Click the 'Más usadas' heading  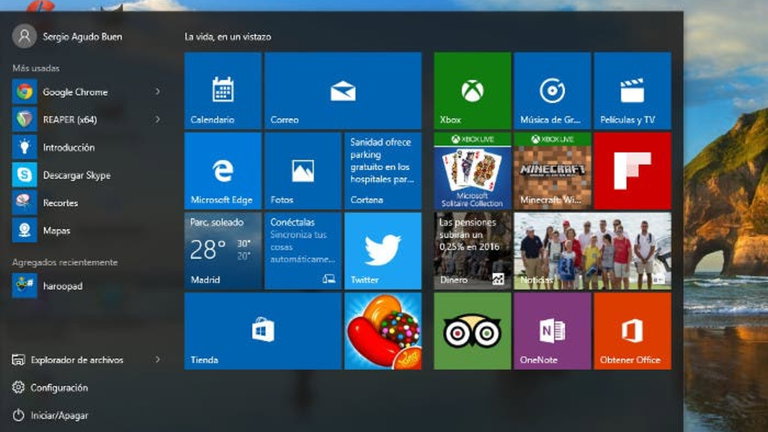click(x=36, y=68)
